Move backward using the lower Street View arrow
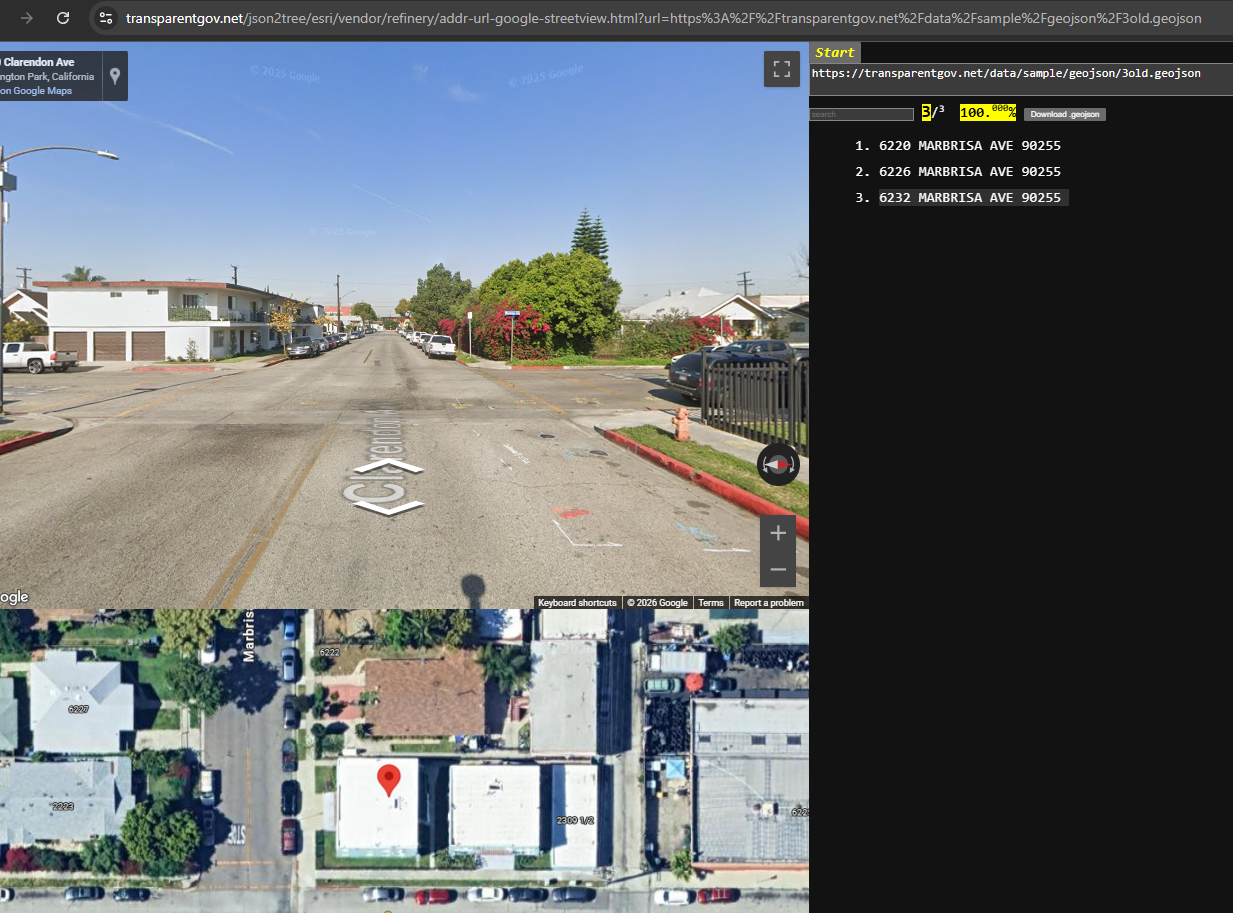1233x913 pixels. tap(388, 508)
